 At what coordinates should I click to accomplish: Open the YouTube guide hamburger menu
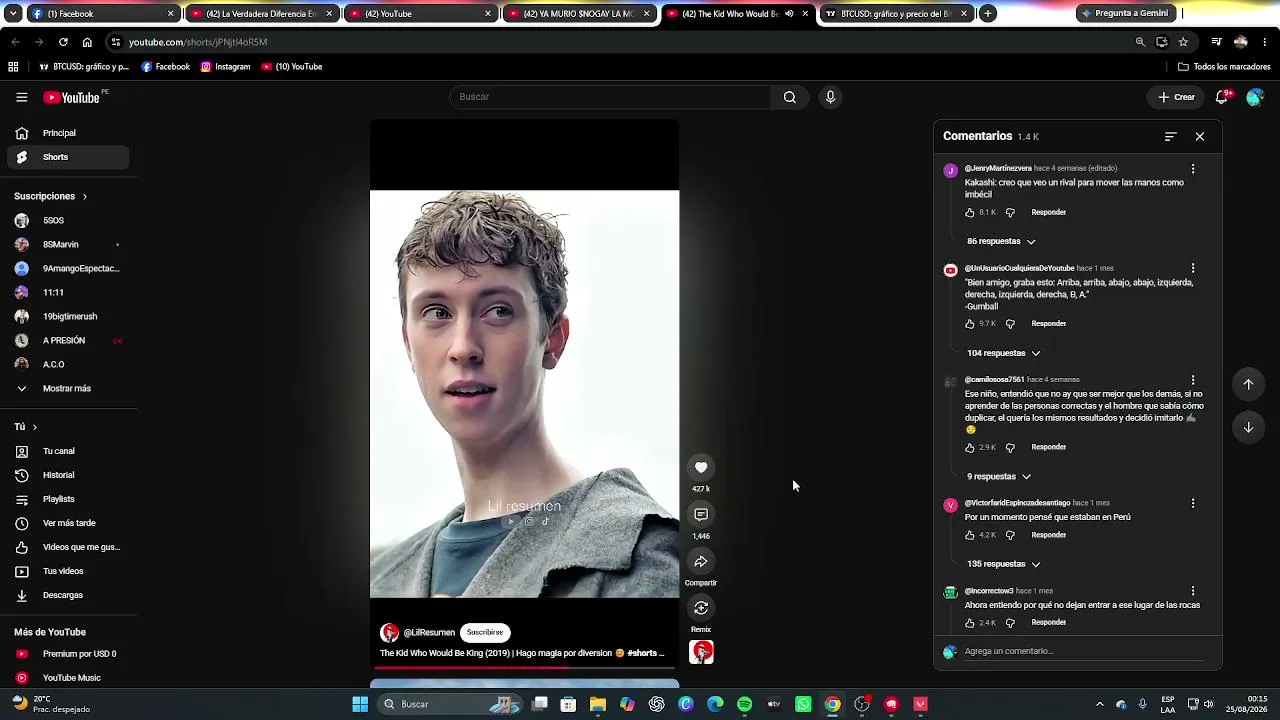tap(21, 97)
